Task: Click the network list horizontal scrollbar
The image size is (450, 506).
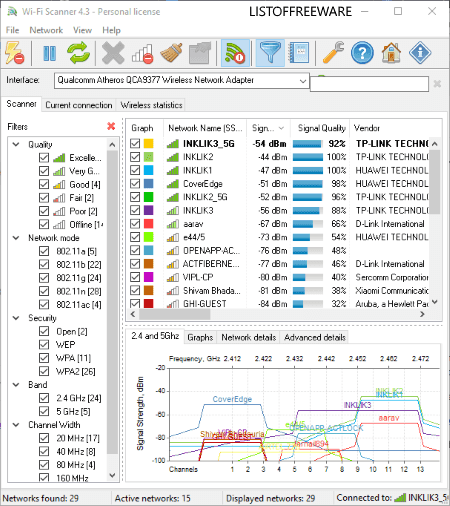Action: [x=175, y=314]
